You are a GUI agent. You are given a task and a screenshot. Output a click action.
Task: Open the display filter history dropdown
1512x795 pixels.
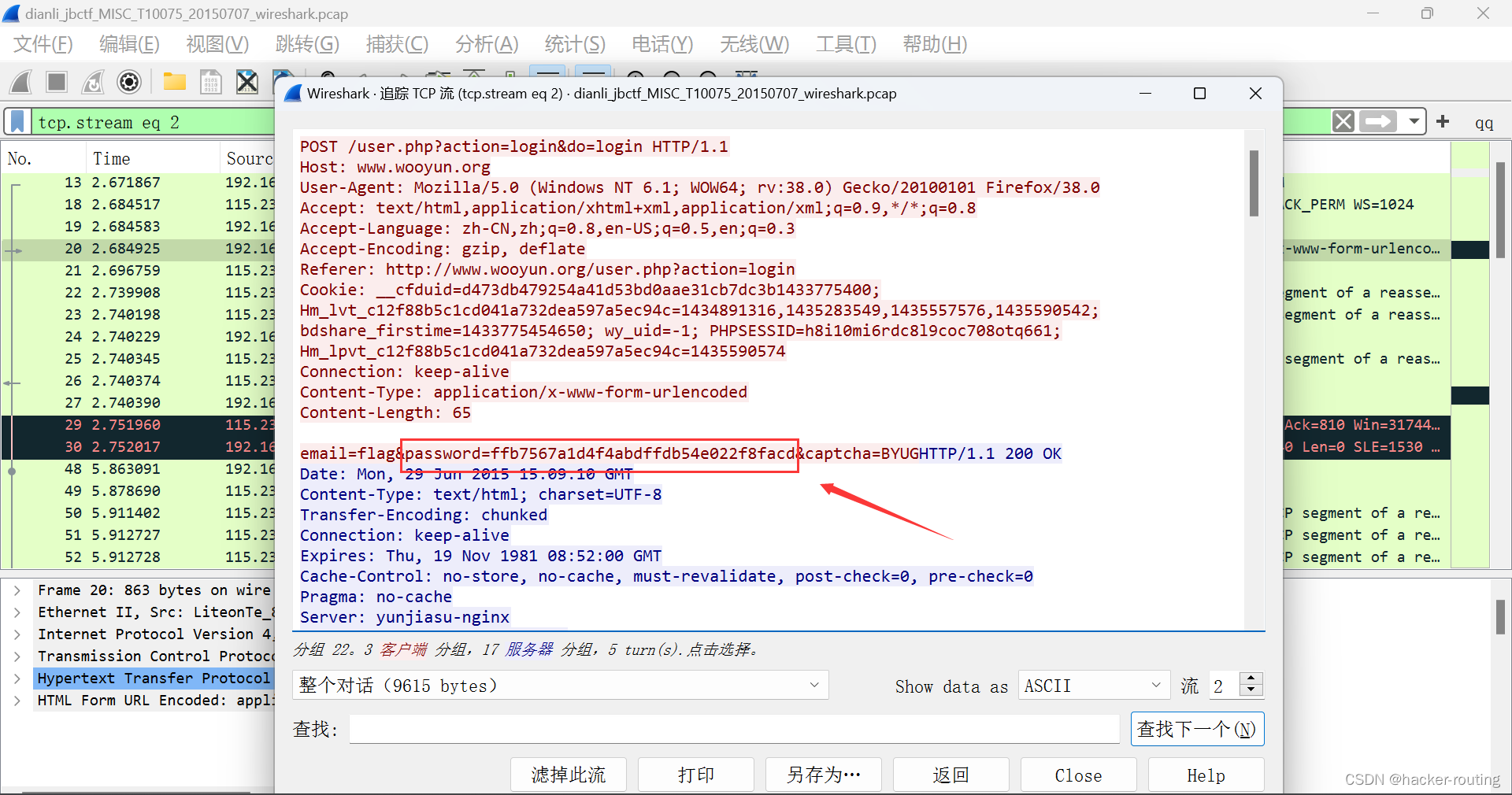tap(1414, 121)
